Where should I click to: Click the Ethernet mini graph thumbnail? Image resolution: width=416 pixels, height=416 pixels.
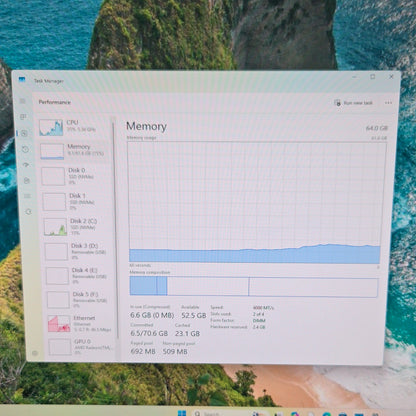pyautogui.click(x=59, y=323)
